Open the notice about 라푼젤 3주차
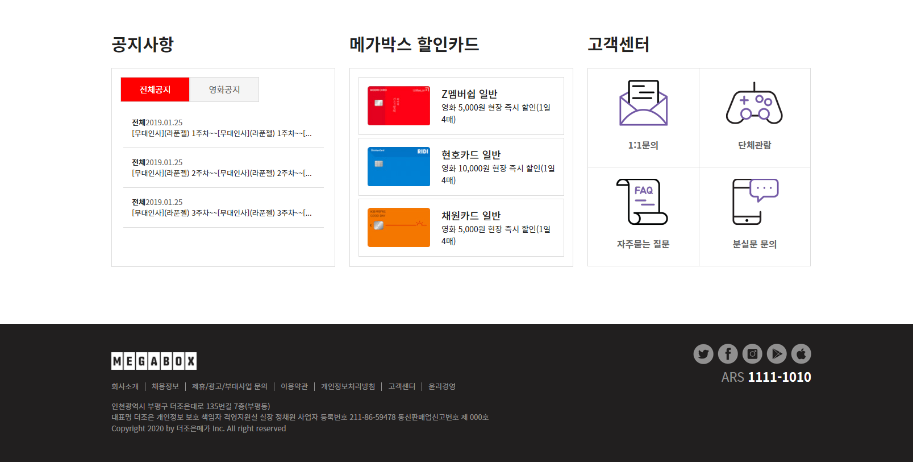The width and height of the screenshot is (913, 462). (221, 213)
